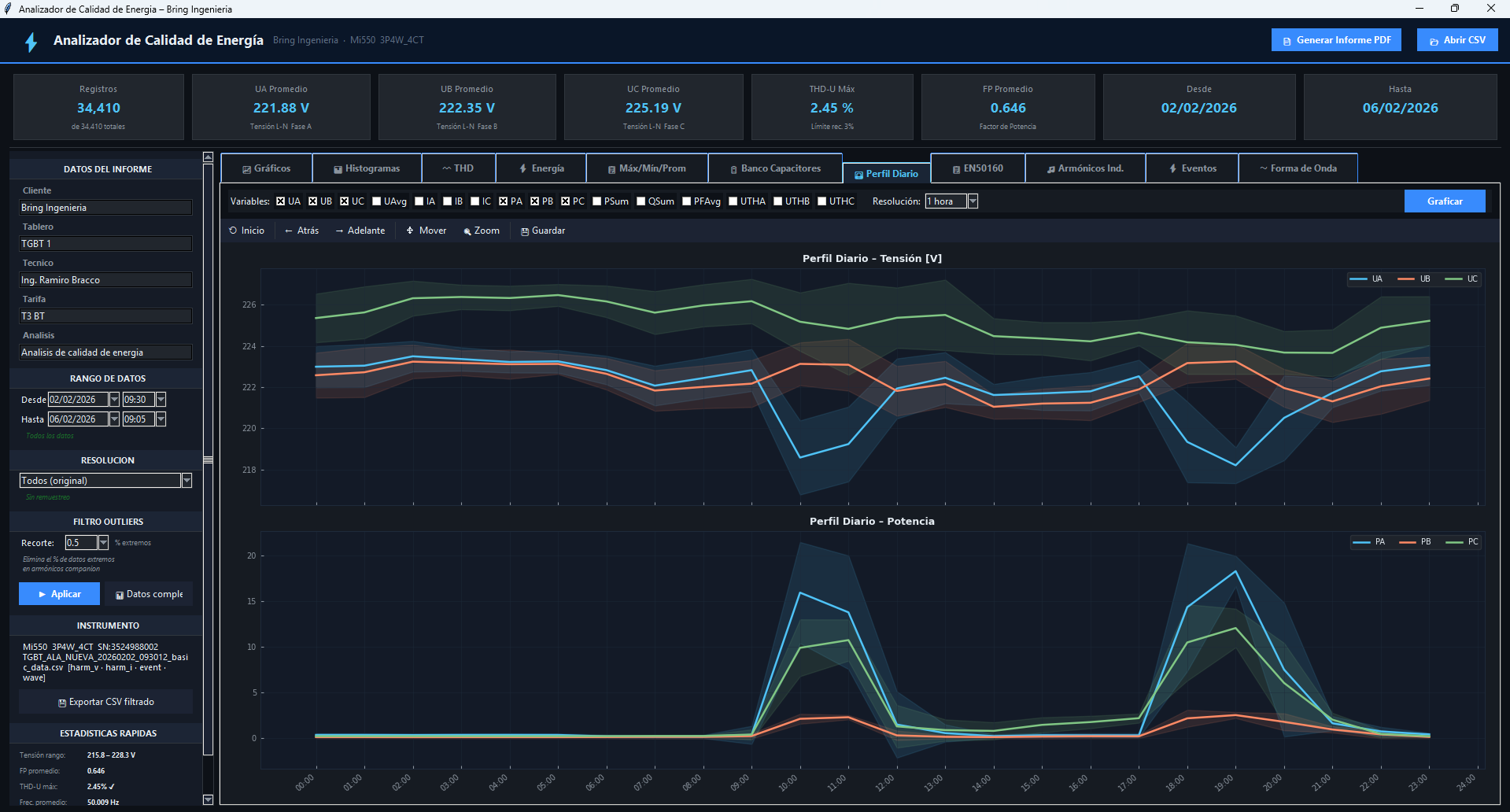Click Exportar CSV filtrado button
Image resolution: width=1510 pixels, height=812 pixels.
click(x=105, y=702)
